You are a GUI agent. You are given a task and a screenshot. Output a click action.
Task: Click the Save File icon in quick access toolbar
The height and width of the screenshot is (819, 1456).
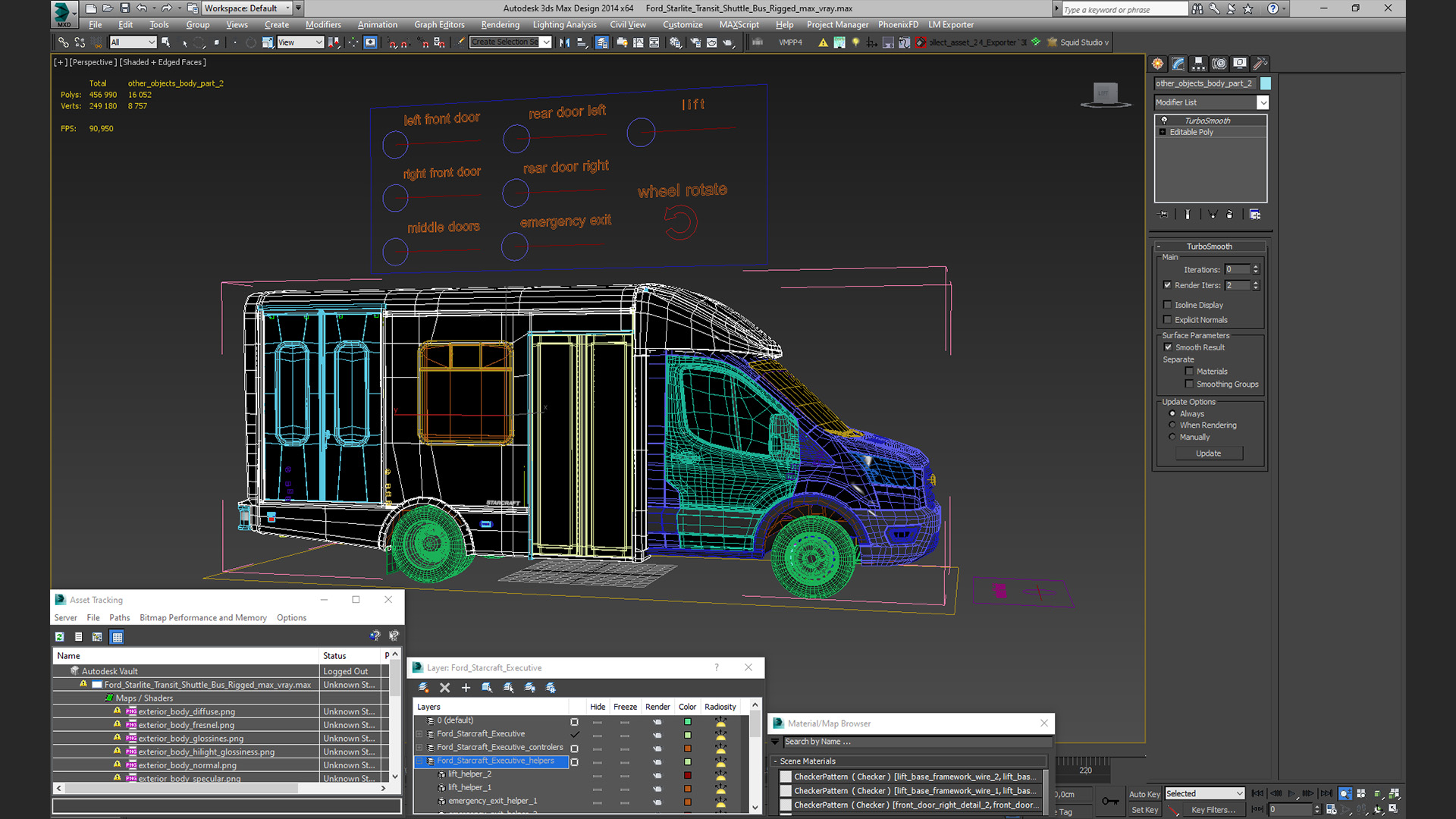125,8
